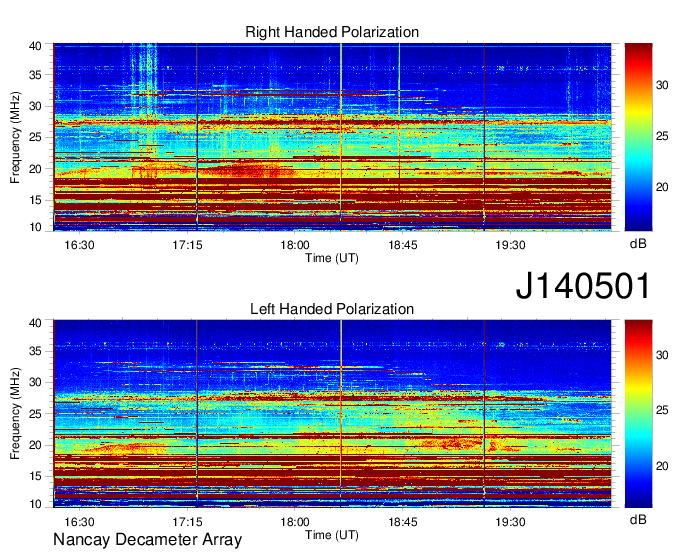This screenshot has width=680, height=552.
Task: Click the "Left Handed Polarization" title
Action: [x=332, y=309]
